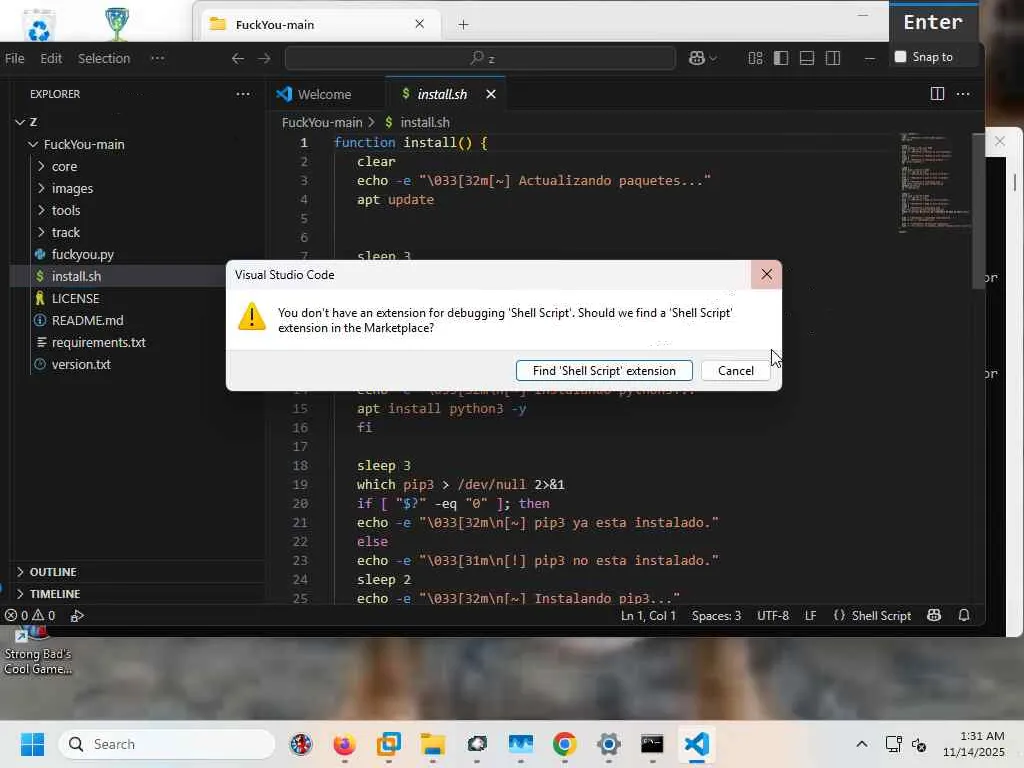The height and width of the screenshot is (768, 1024).
Task: Toggle secondary side bar visibility
Action: click(833, 58)
